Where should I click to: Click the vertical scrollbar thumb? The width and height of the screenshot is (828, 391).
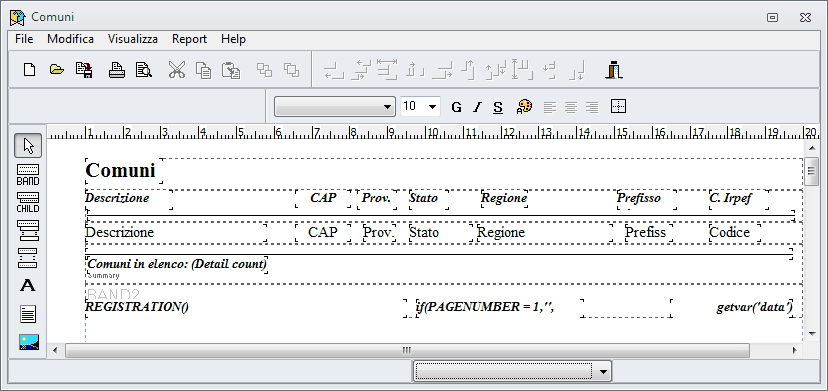812,171
